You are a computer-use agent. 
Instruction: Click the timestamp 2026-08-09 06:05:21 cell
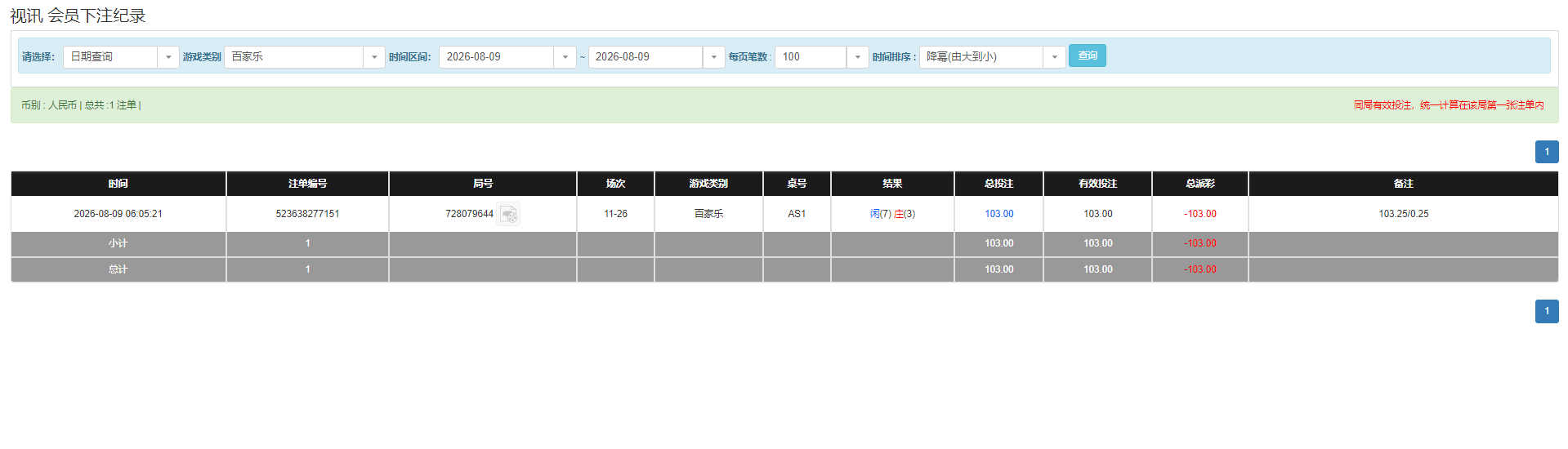click(118, 214)
